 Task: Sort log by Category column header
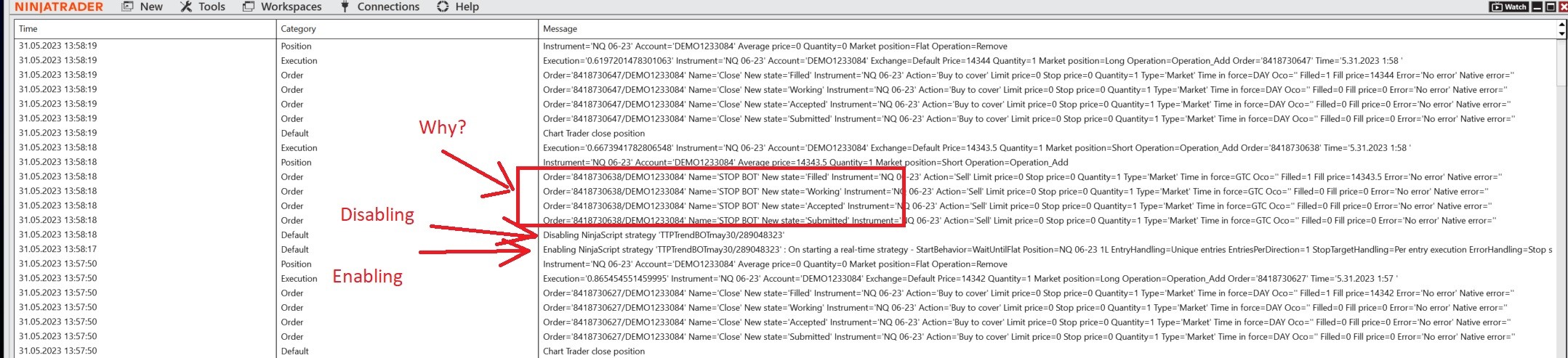(x=407, y=29)
